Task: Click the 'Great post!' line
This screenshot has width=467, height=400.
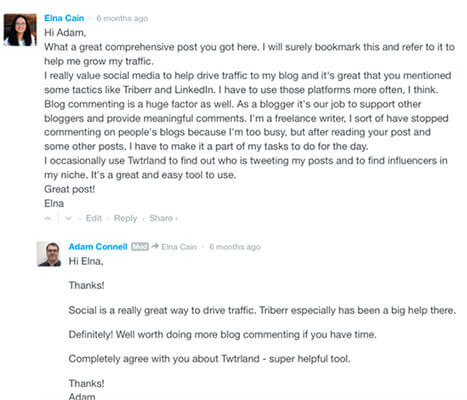Action: 70,189
